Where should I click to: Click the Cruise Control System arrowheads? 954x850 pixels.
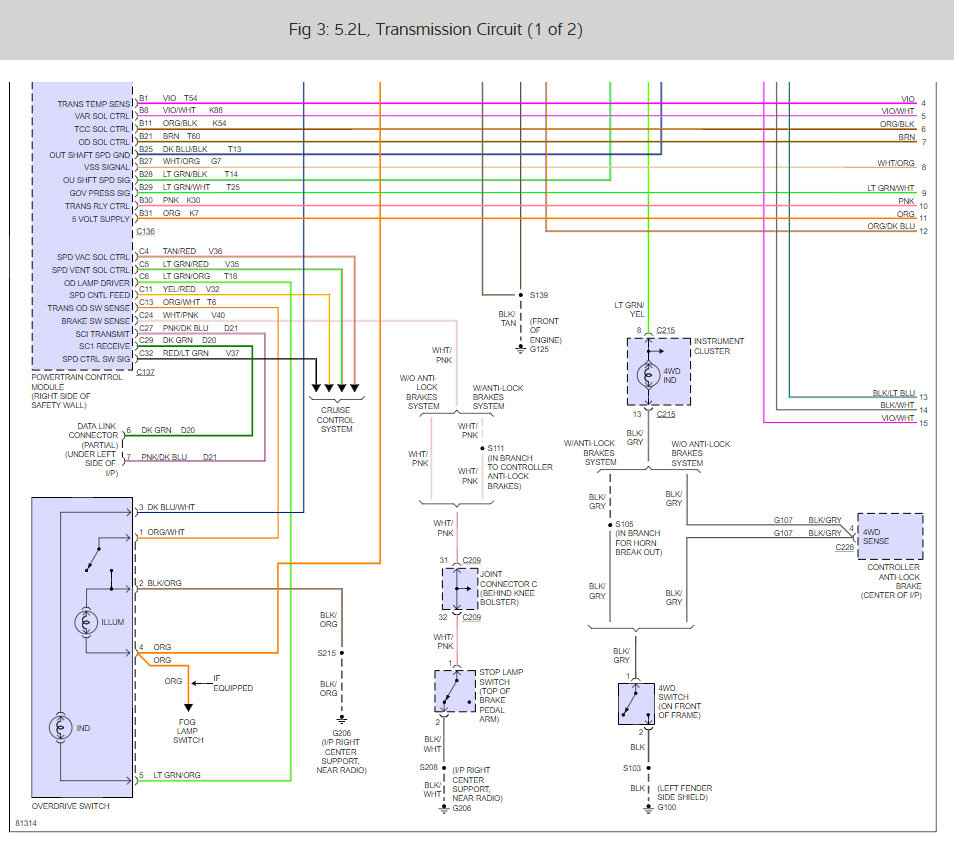coord(335,388)
